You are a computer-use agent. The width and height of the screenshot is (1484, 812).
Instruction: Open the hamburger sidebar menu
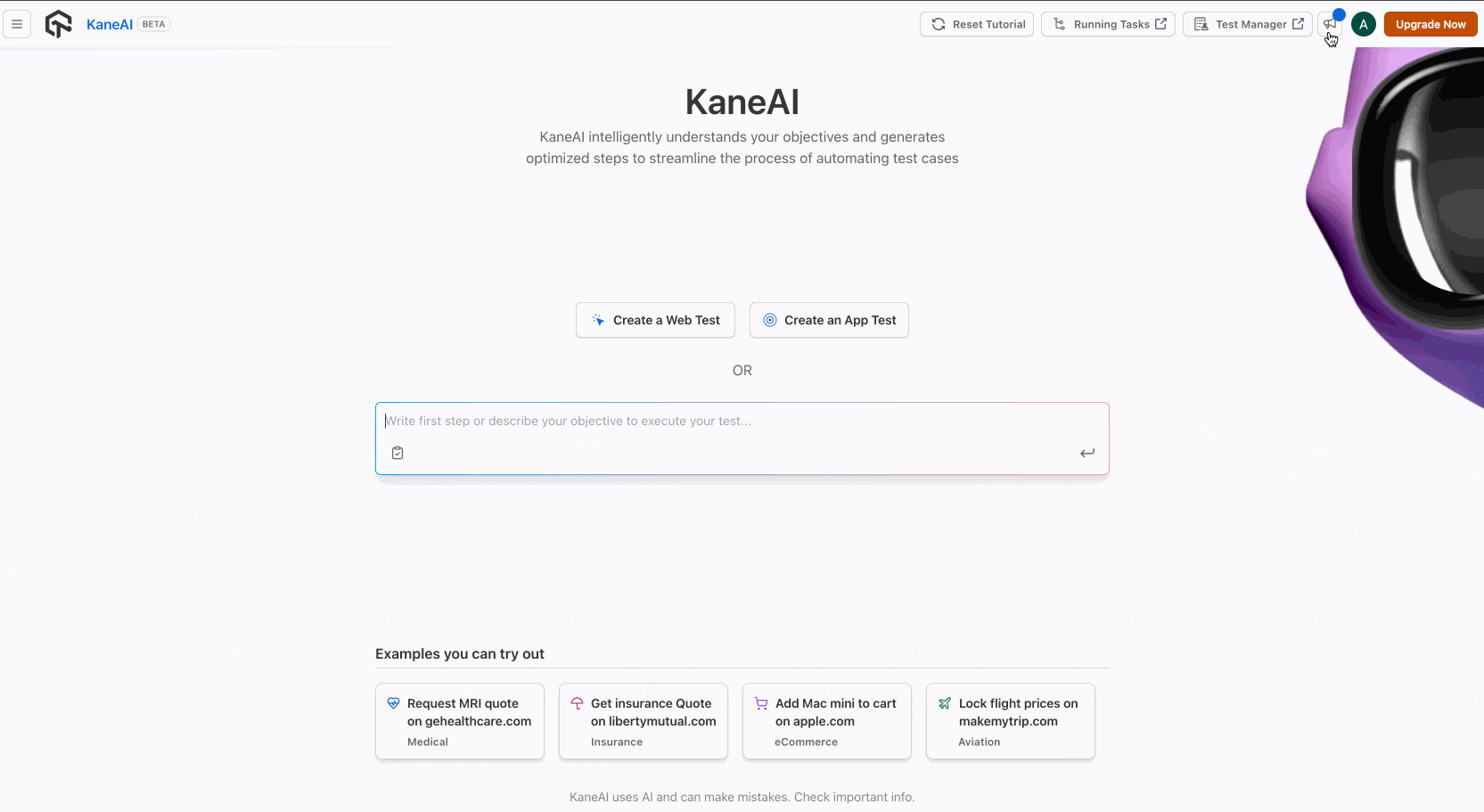click(x=17, y=24)
